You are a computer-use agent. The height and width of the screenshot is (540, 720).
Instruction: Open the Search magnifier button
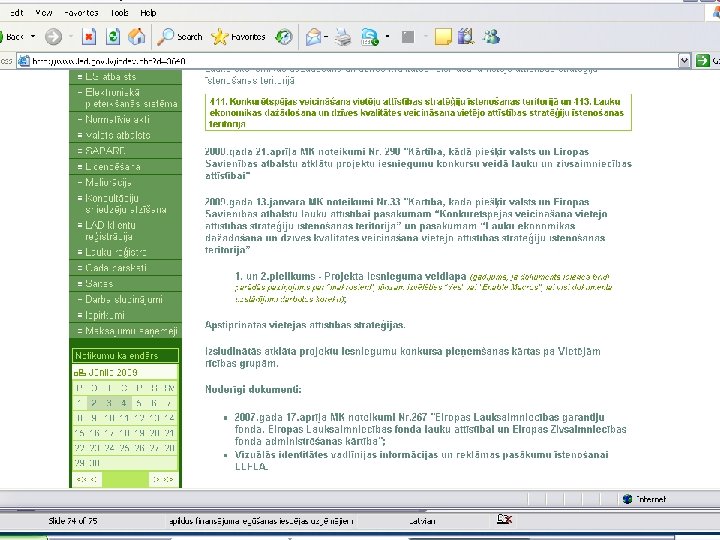coord(180,37)
